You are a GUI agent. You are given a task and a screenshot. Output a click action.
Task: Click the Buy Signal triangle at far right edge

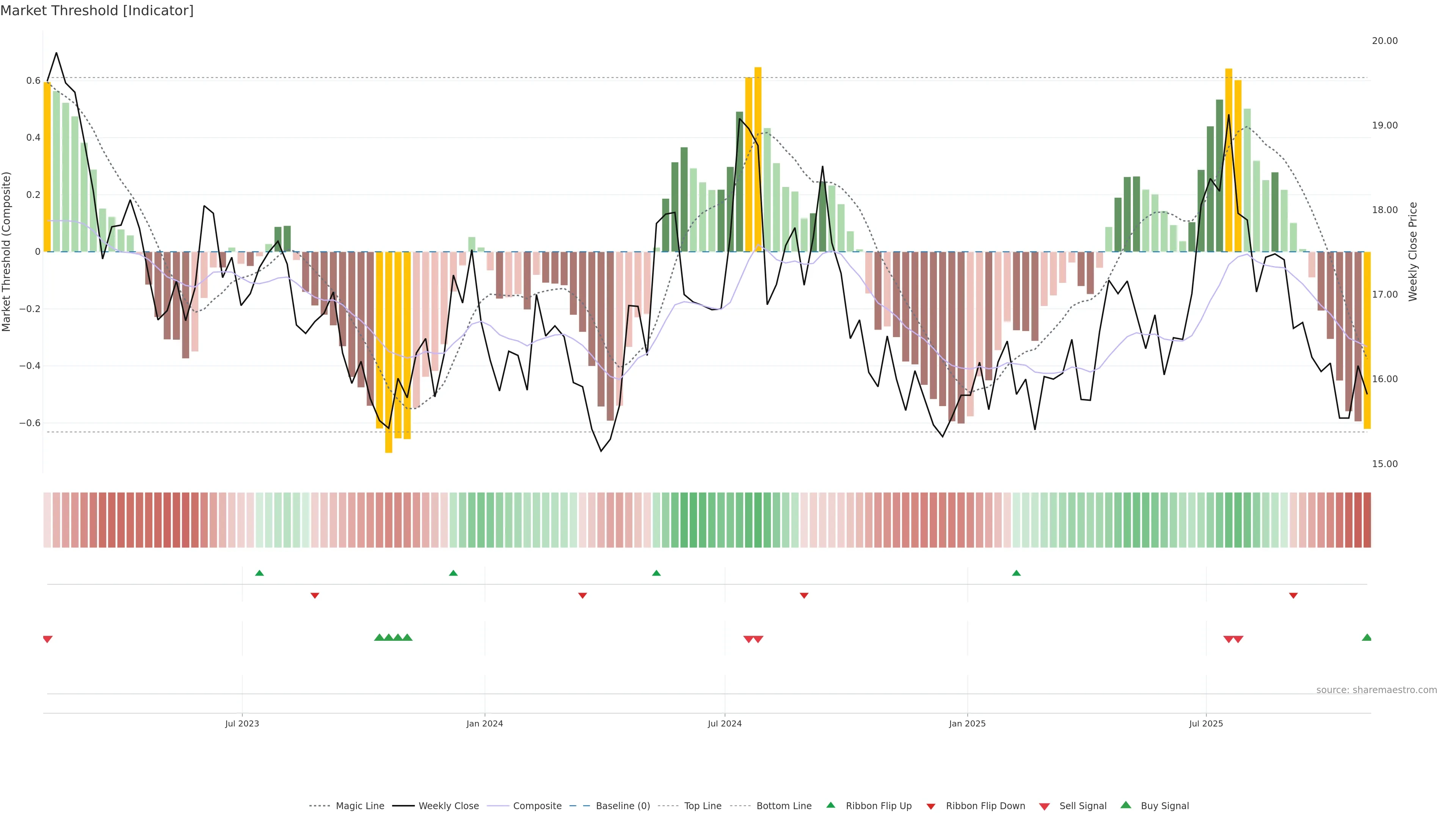point(1367,637)
